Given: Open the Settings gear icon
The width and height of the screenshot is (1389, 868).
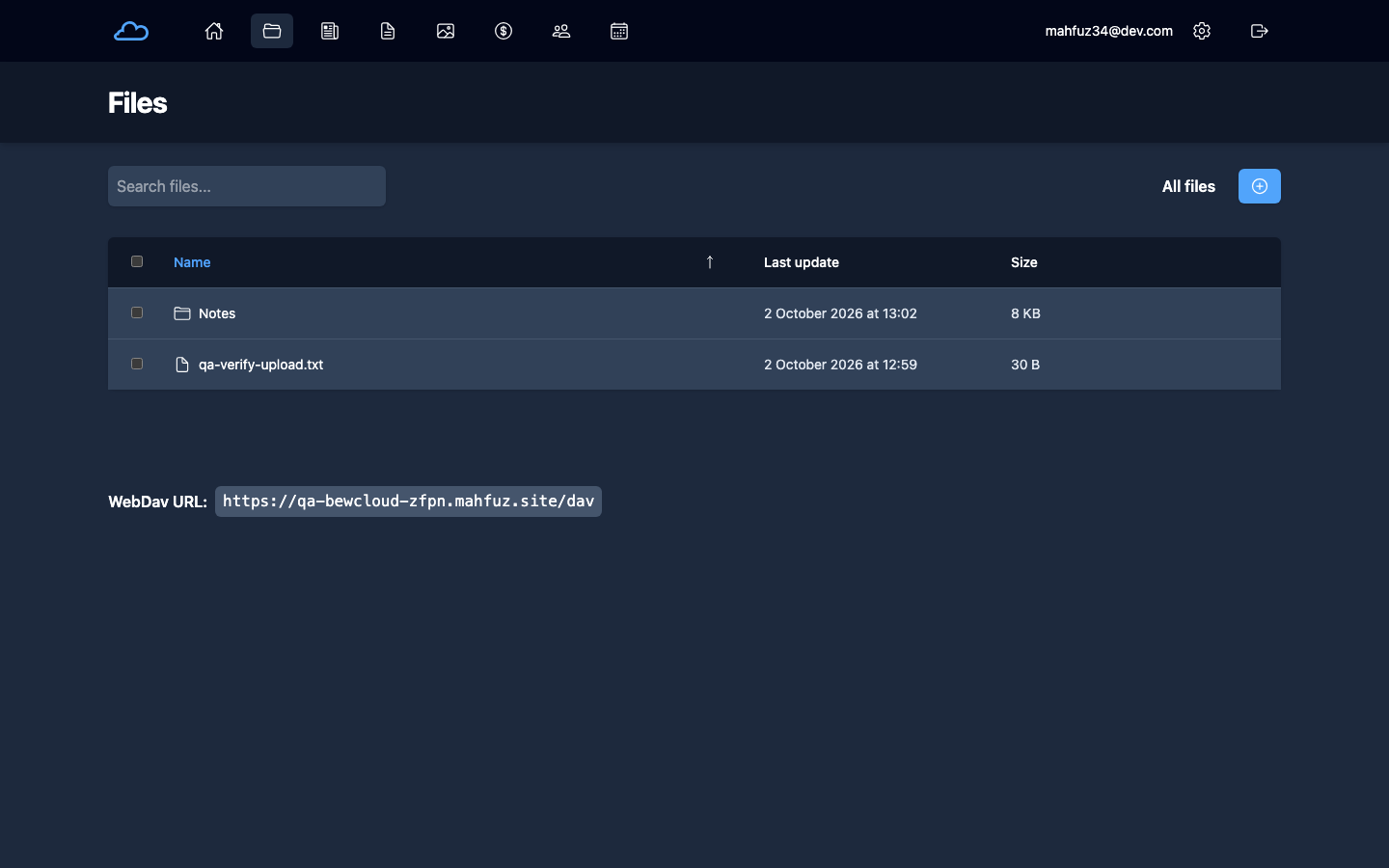Looking at the screenshot, I should pyautogui.click(x=1202, y=31).
